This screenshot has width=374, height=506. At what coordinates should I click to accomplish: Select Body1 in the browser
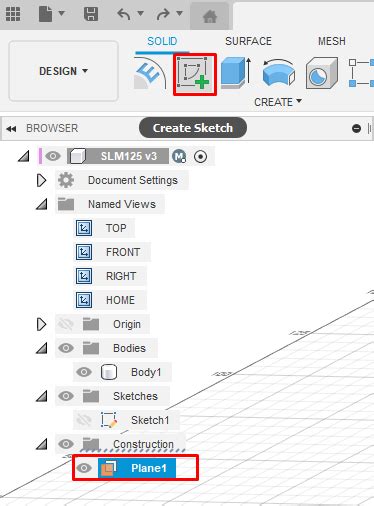146,372
